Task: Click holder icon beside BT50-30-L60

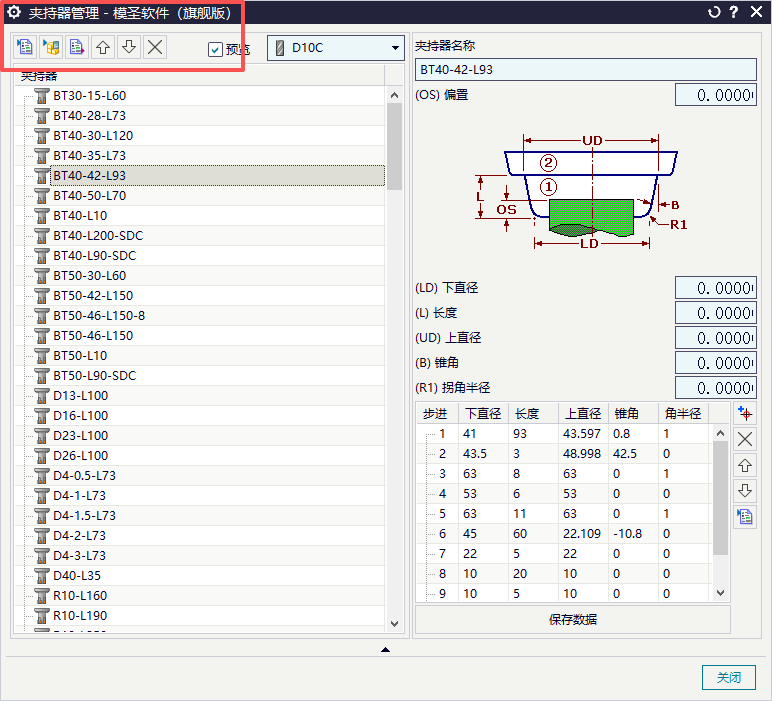Action: 42,276
